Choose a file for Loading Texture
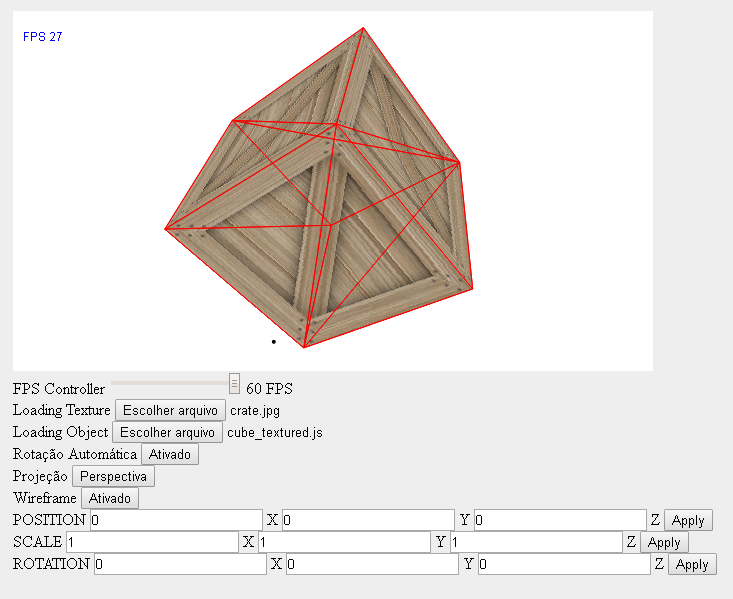The height and width of the screenshot is (599, 733). [171, 410]
